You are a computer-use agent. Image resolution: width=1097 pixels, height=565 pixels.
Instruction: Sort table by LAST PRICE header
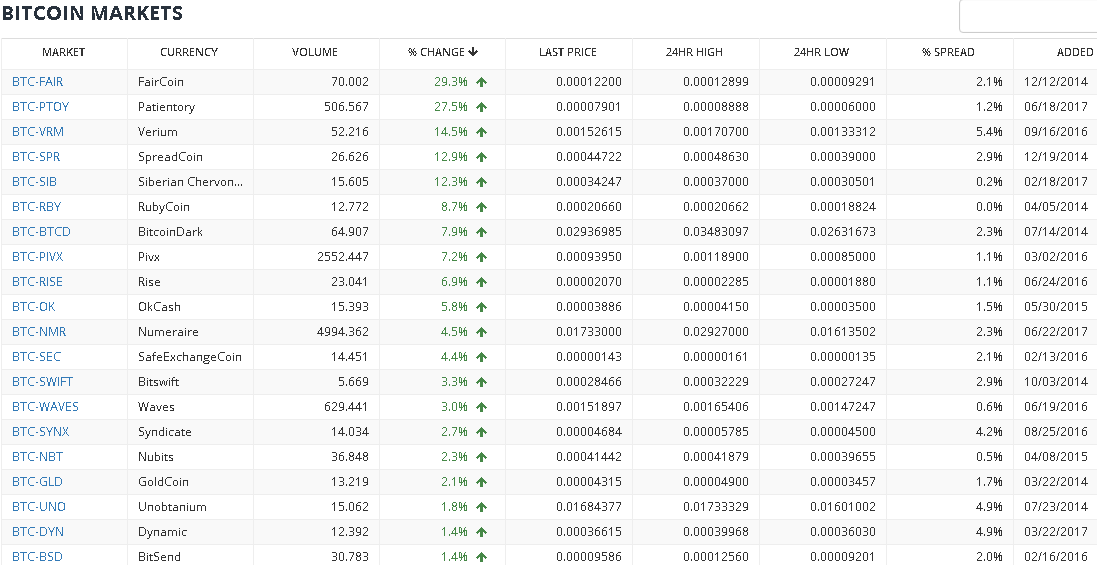click(x=568, y=52)
